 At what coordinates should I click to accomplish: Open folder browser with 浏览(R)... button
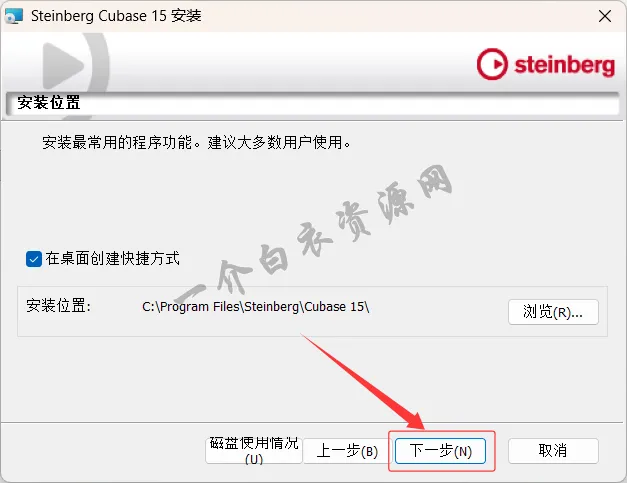(x=553, y=312)
